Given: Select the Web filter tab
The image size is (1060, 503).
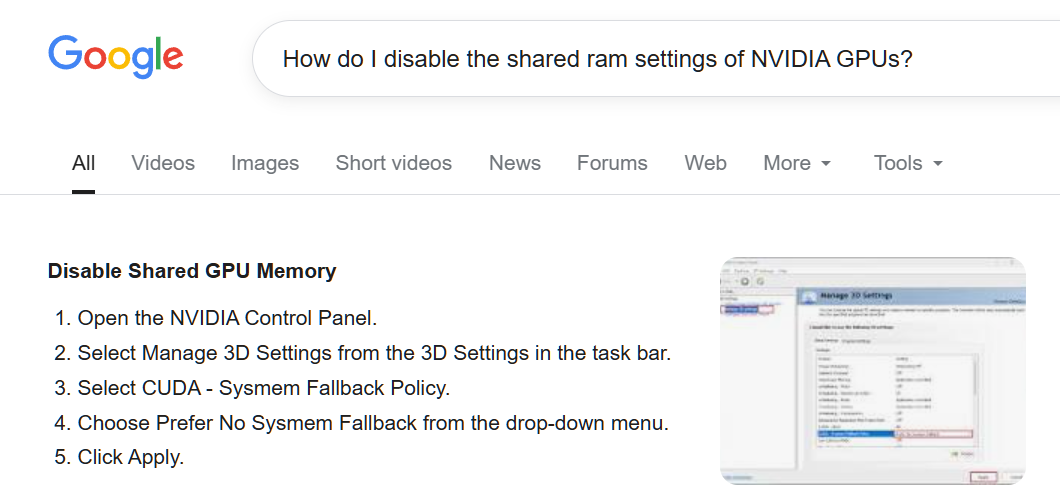Looking at the screenshot, I should tap(705, 163).
